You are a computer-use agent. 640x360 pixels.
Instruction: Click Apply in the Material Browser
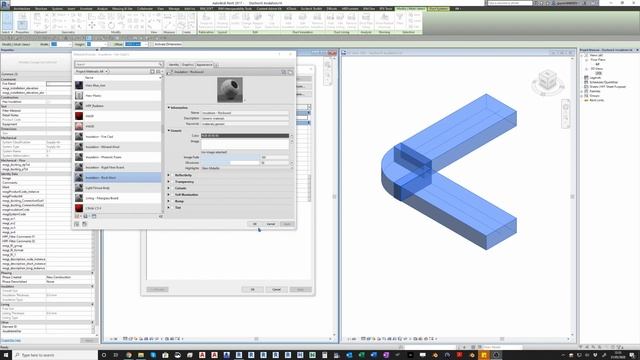click(x=287, y=224)
